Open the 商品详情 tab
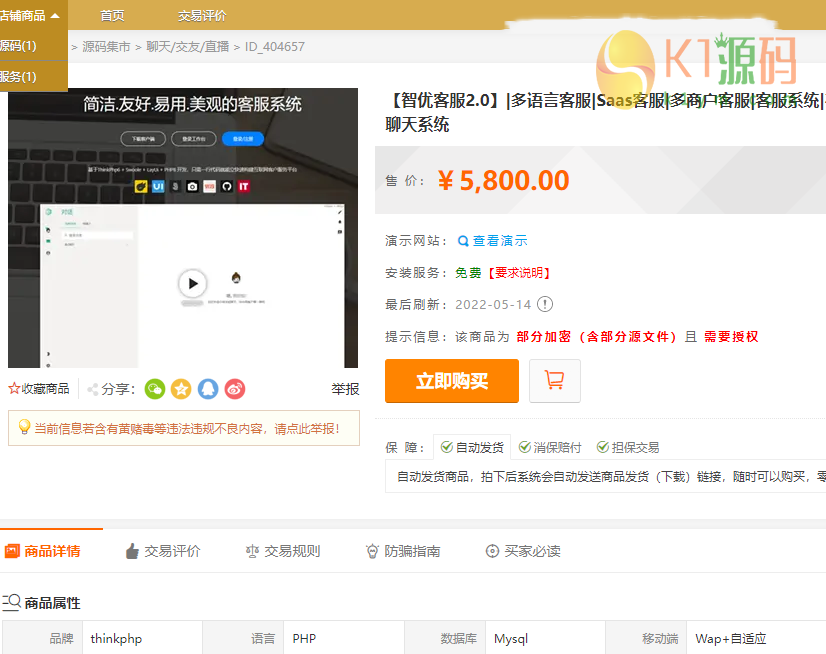 (43, 551)
